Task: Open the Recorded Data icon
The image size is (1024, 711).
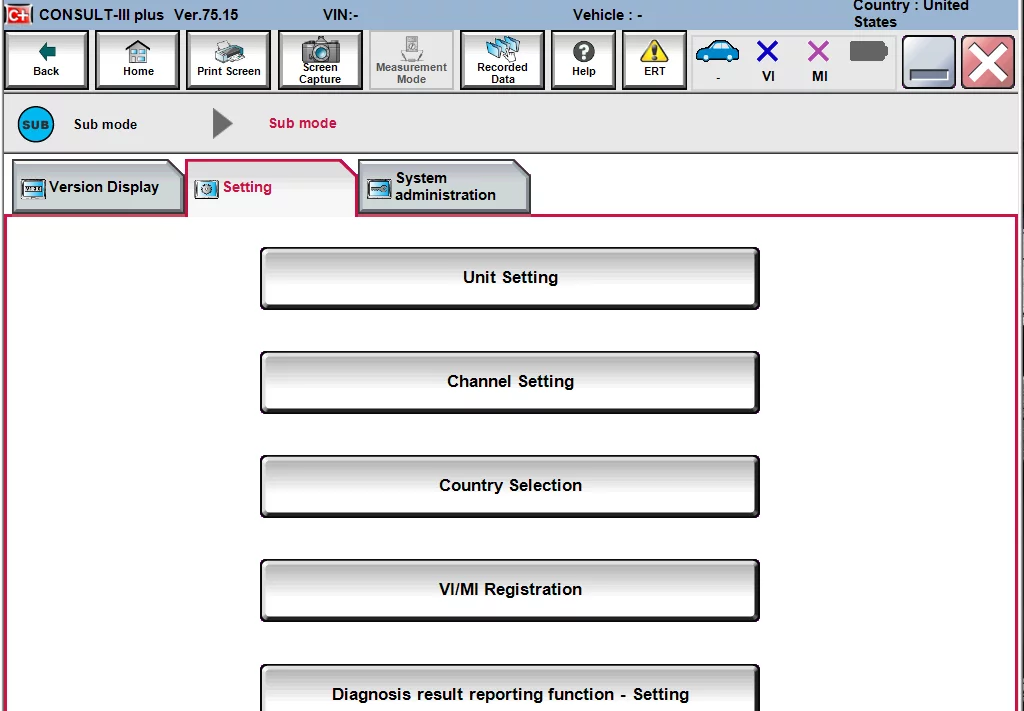Action: [x=501, y=59]
